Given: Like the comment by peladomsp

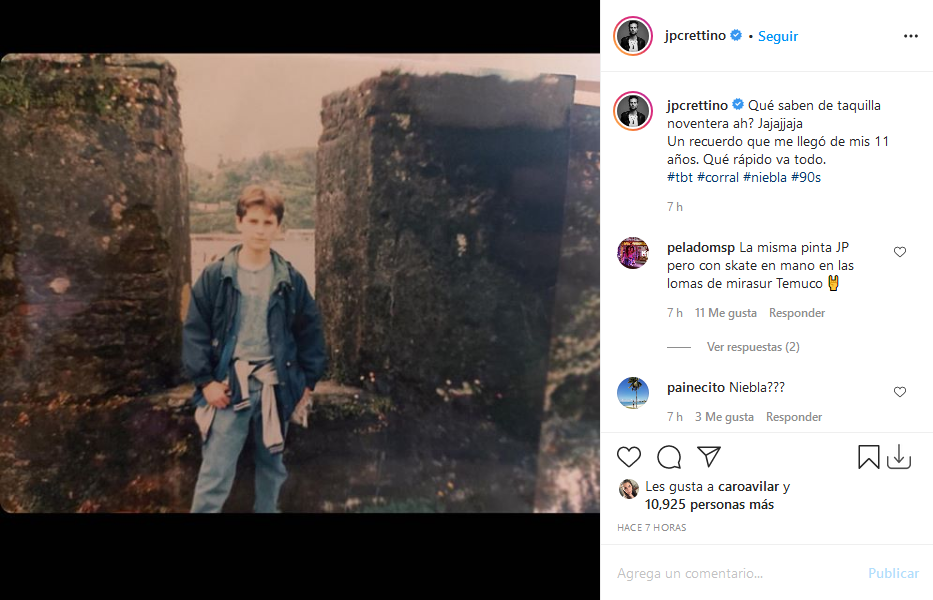Looking at the screenshot, I should 899,252.
